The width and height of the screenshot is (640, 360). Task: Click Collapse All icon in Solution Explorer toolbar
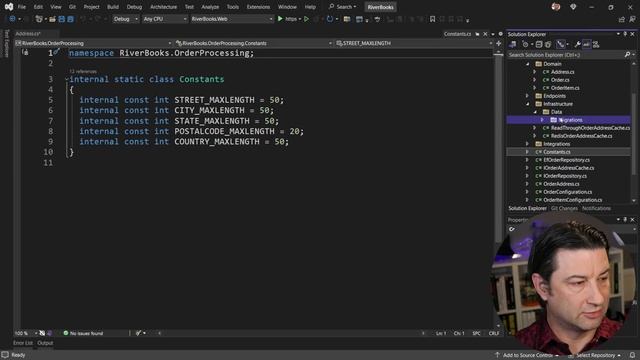coord(539,44)
